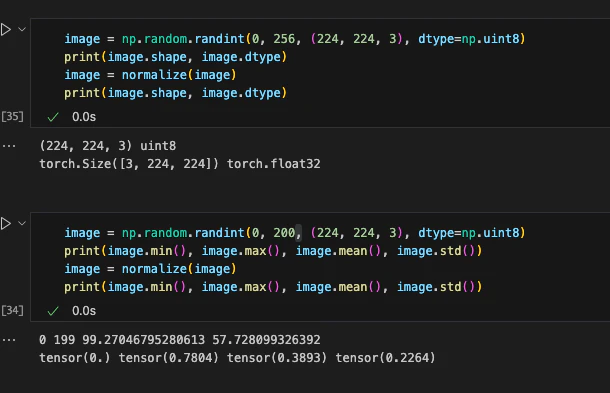Place cursor on 'image = normalize(image)' in cell [34]
Image resolution: width=610 pixels, height=393 pixels.
(150, 269)
